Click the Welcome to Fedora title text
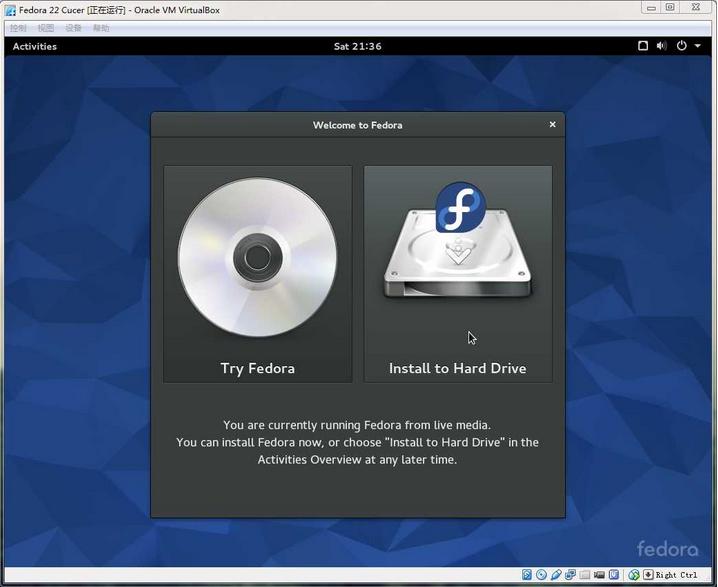 point(358,125)
